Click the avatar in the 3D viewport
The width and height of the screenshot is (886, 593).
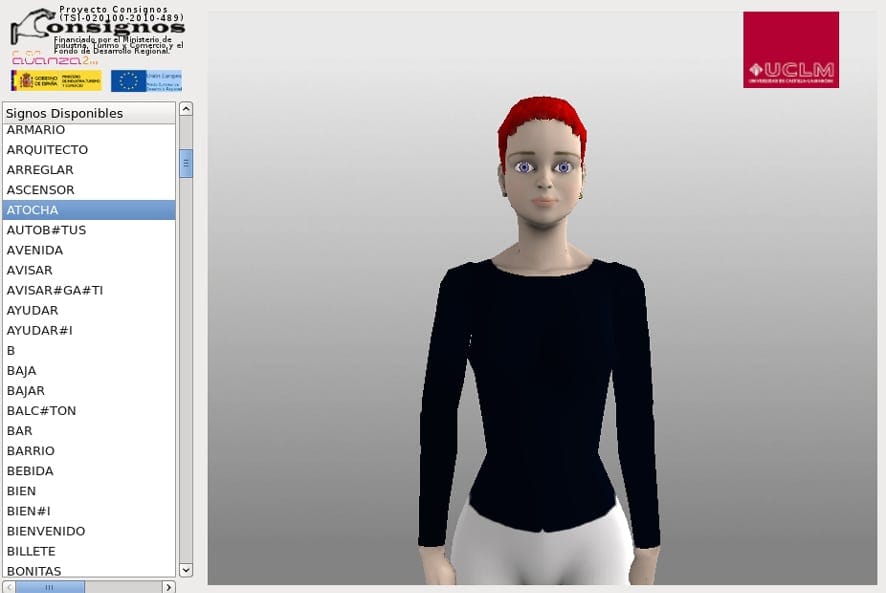pyautogui.click(x=541, y=339)
